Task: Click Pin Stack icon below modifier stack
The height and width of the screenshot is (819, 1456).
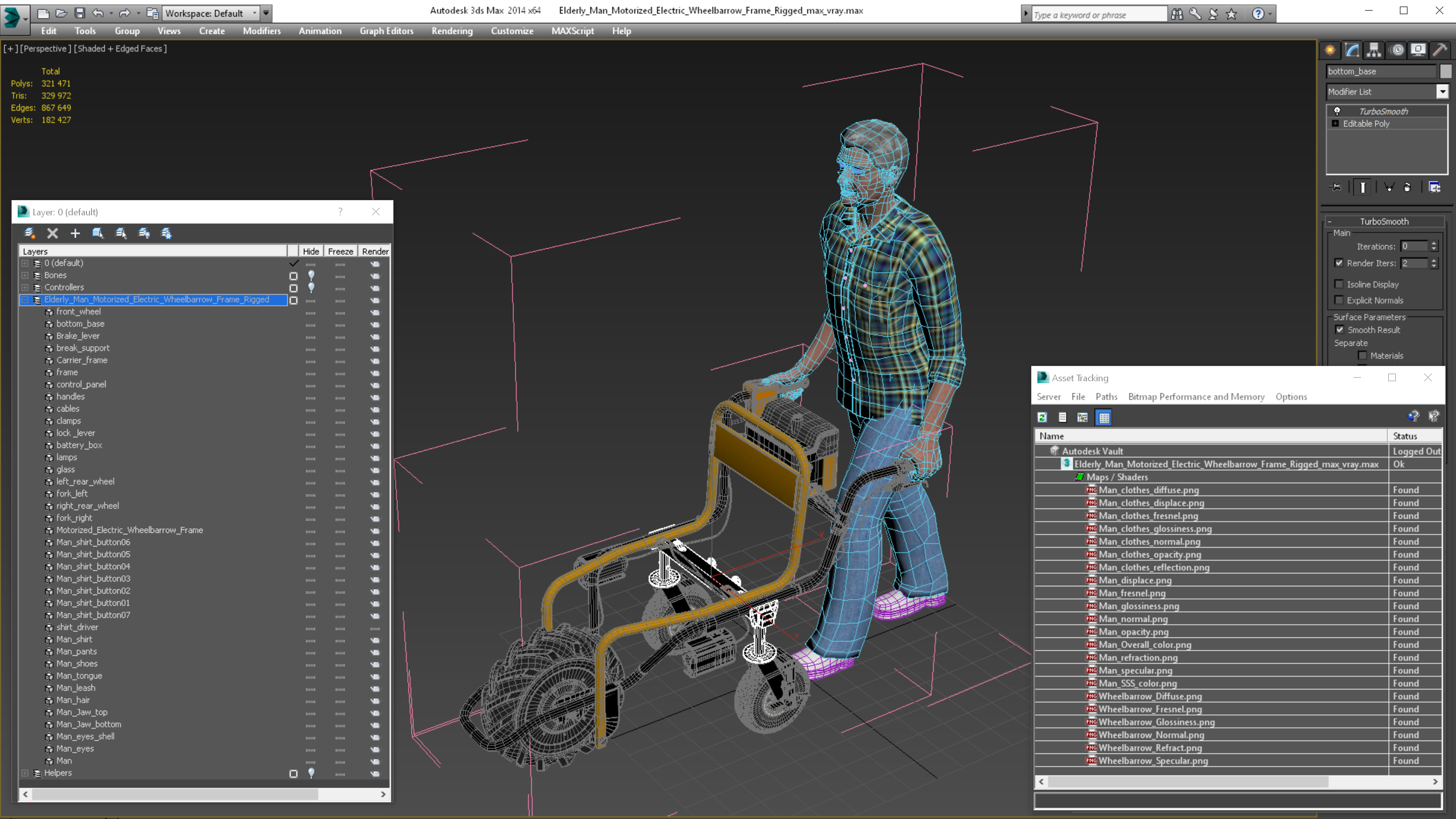Action: coord(1336,187)
